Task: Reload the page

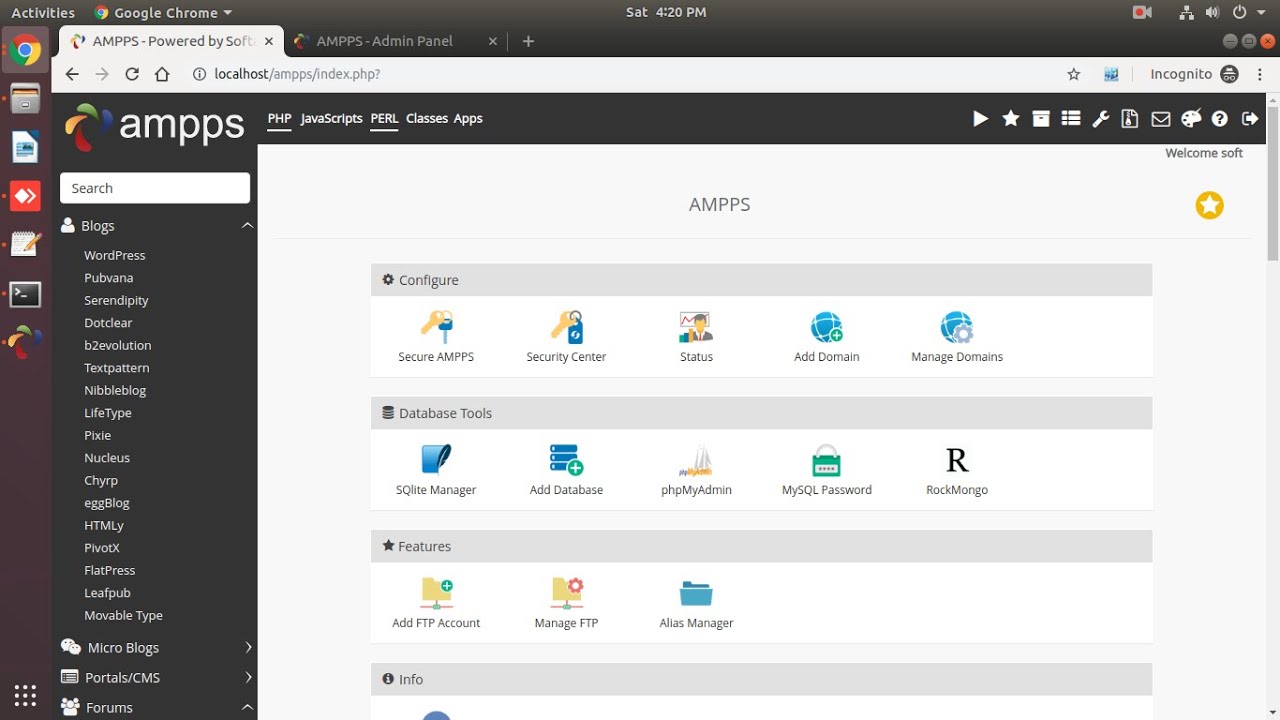Action: 132,74
